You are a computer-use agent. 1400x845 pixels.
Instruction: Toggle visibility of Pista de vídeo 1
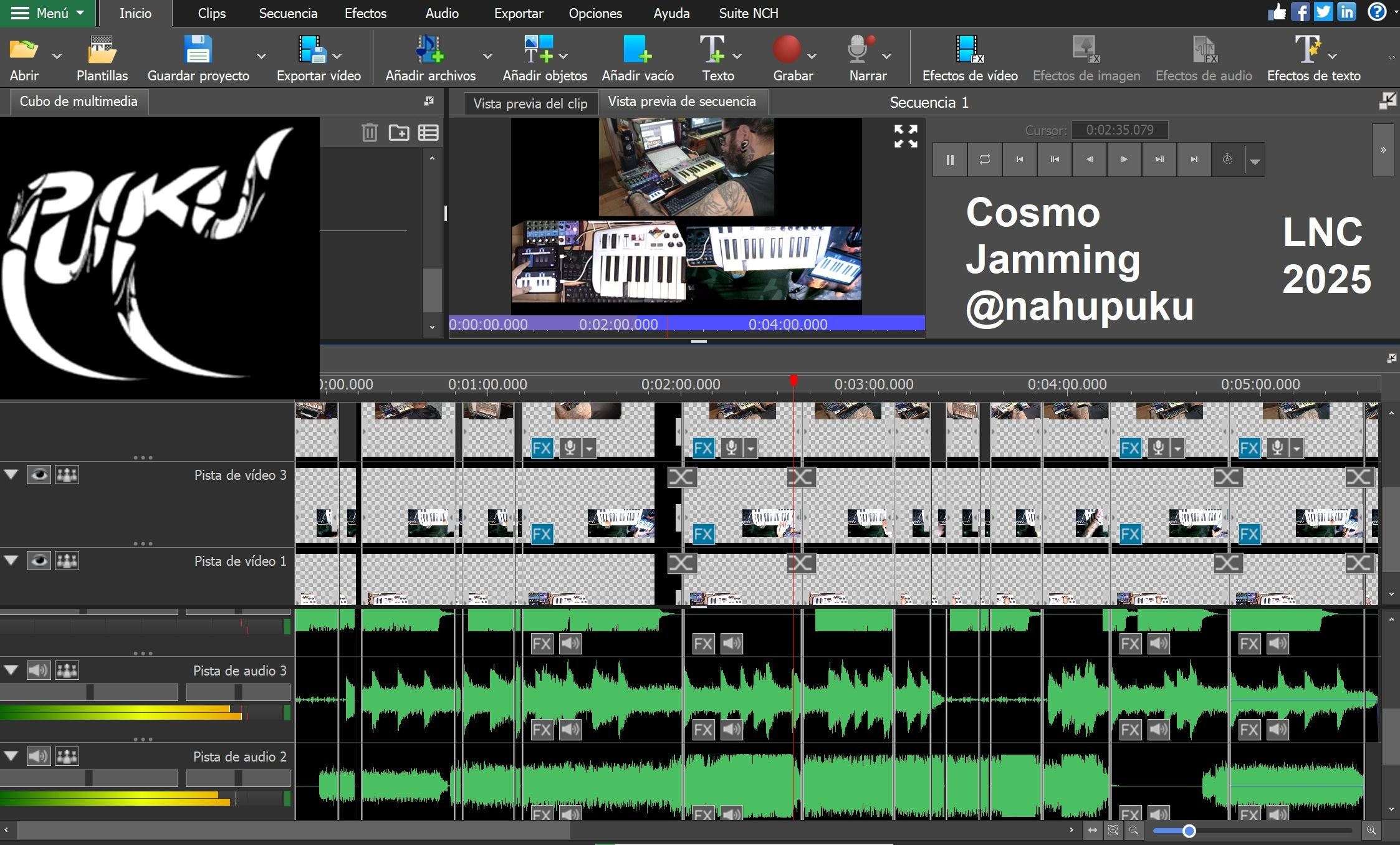click(39, 561)
